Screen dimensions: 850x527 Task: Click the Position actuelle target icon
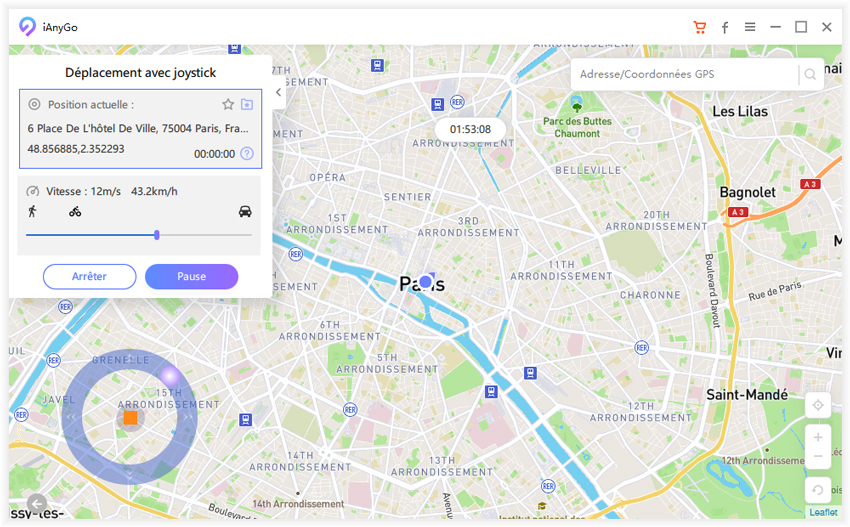[34, 104]
